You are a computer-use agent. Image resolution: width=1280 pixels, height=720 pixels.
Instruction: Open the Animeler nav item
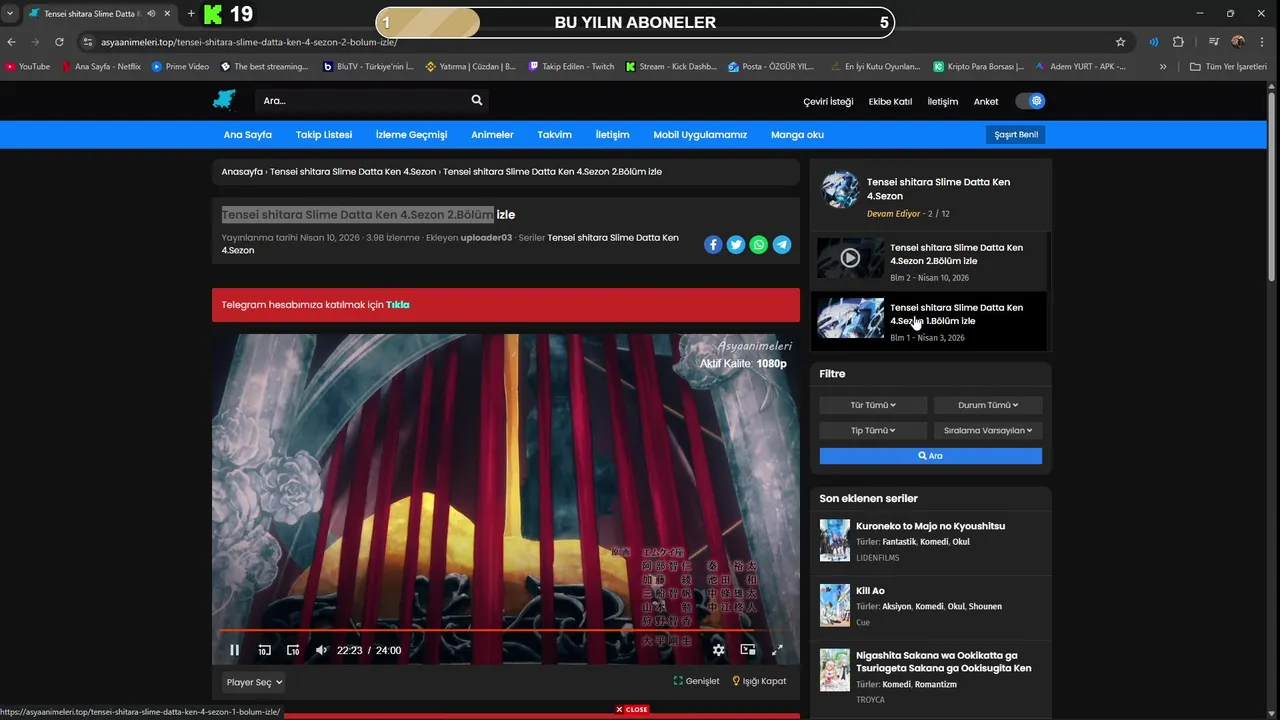tap(492, 135)
